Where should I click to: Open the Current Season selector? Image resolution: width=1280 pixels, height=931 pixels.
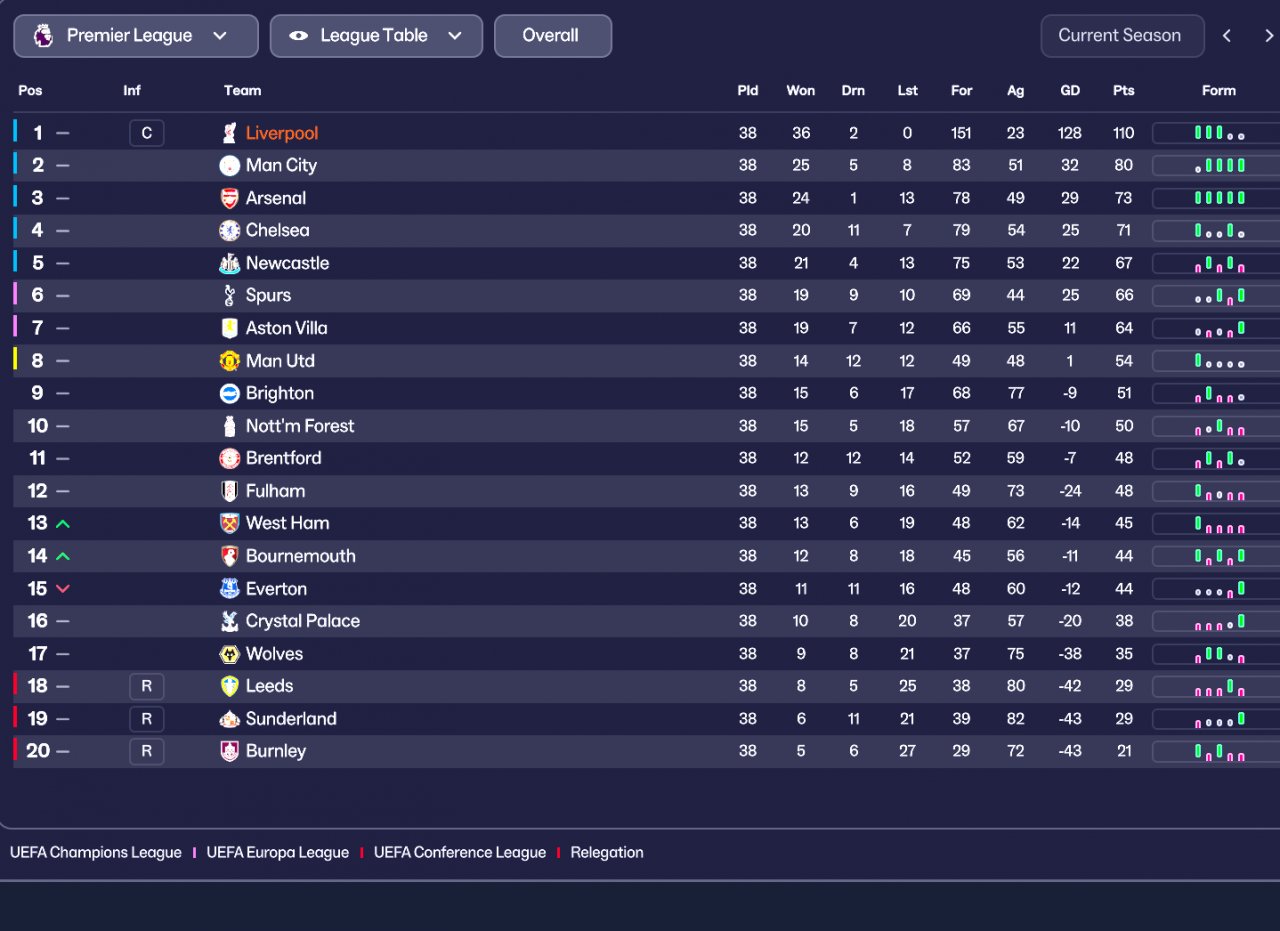point(1119,36)
